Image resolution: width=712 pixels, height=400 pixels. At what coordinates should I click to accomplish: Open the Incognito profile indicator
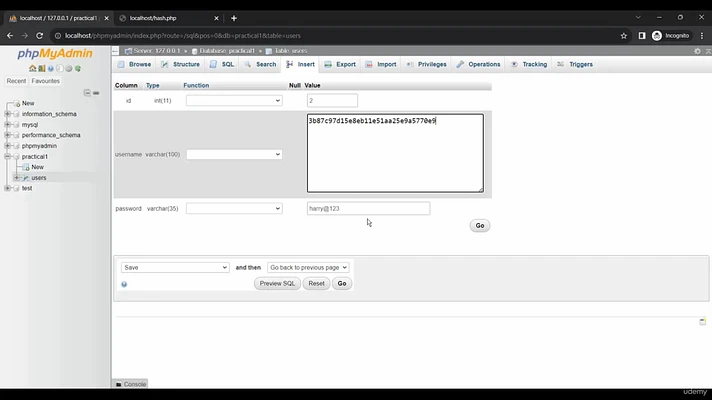tap(670, 35)
